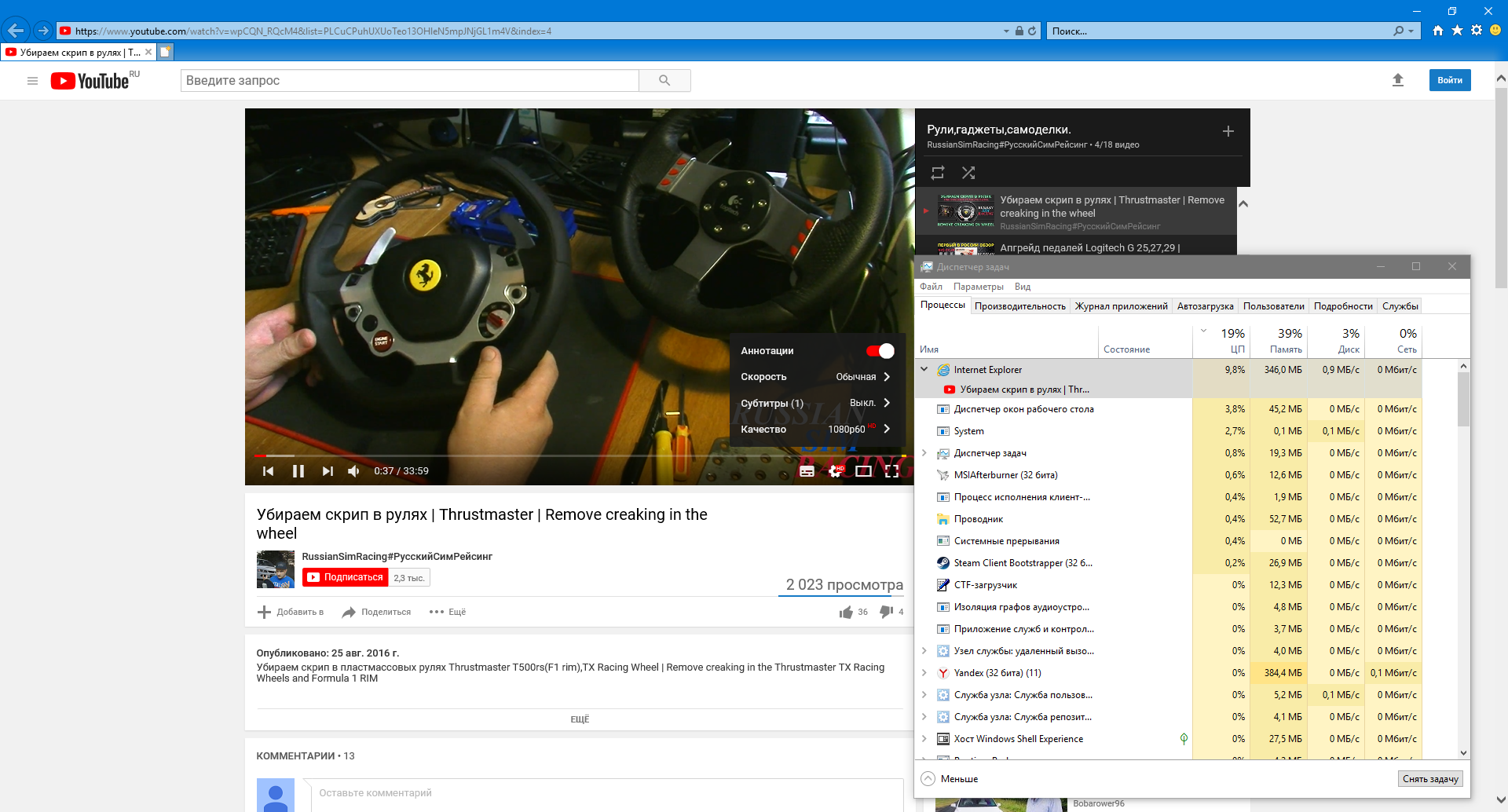This screenshot has height=812, width=1508.
Task: Sort processes by the Память column
Action: tap(1279, 341)
